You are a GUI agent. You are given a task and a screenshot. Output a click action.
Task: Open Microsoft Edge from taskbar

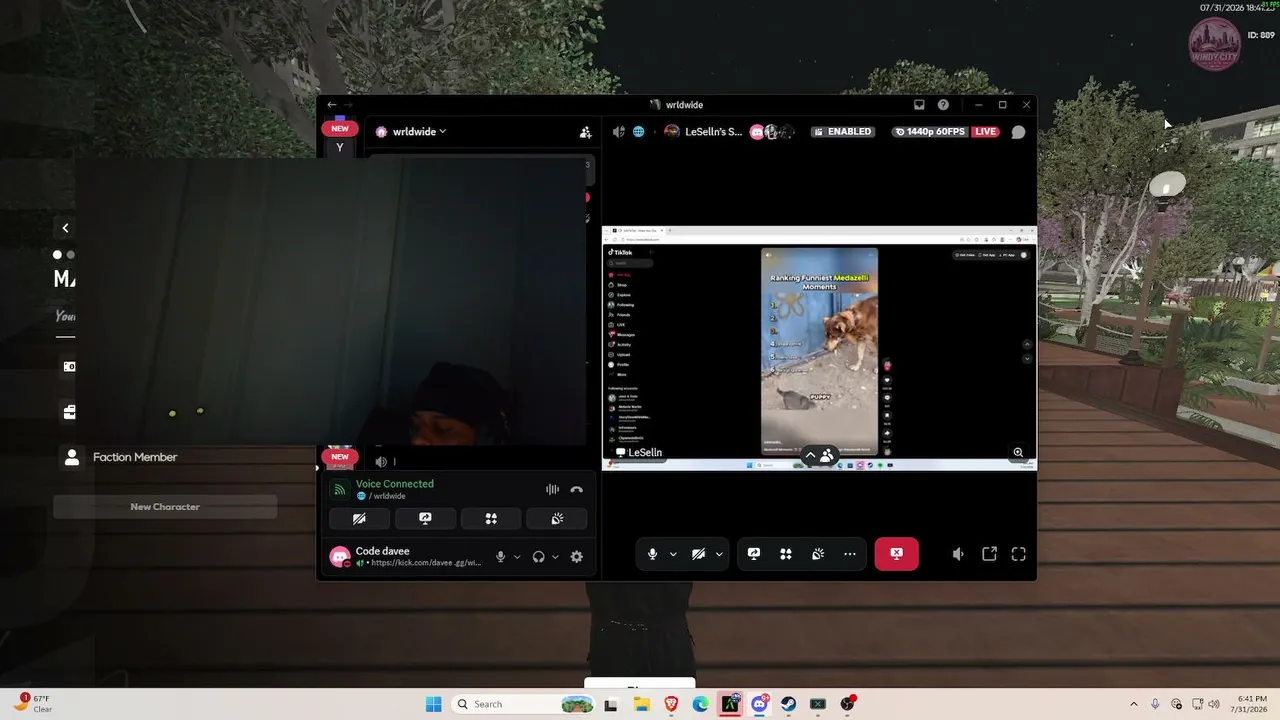pos(700,704)
